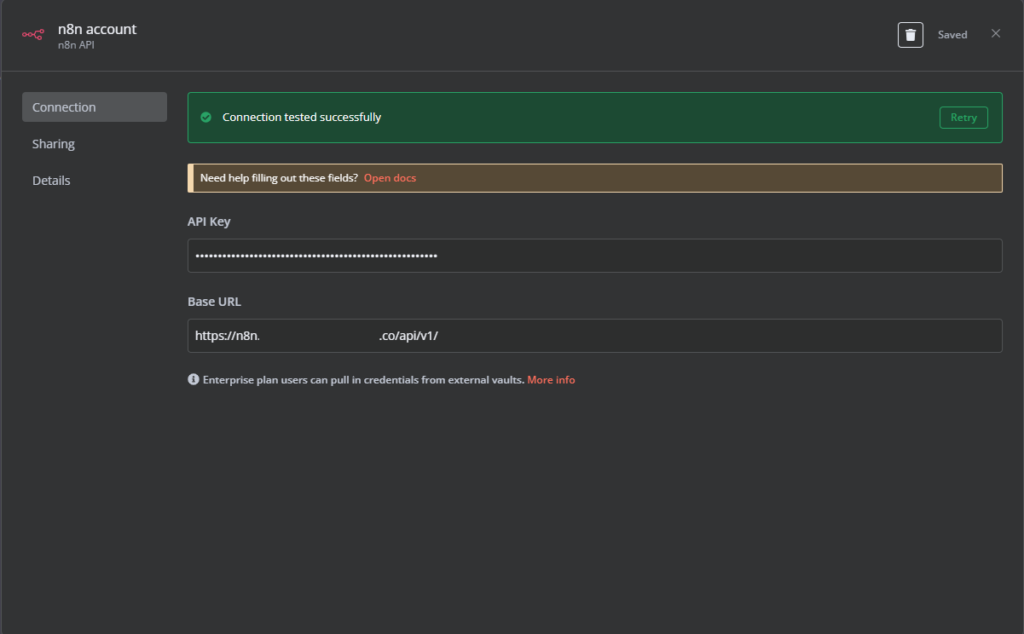This screenshot has height=634, width=1024.
Task: Click the Connection tested successfully message
Action: click(x=301, y=117)
